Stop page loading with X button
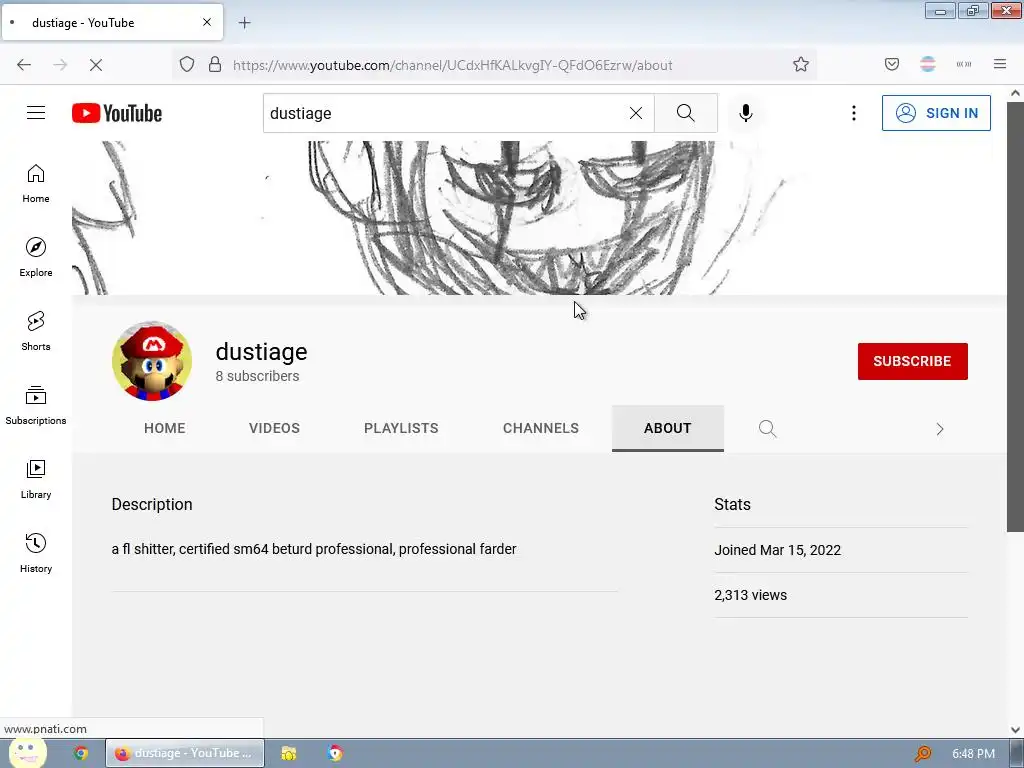 96,65
